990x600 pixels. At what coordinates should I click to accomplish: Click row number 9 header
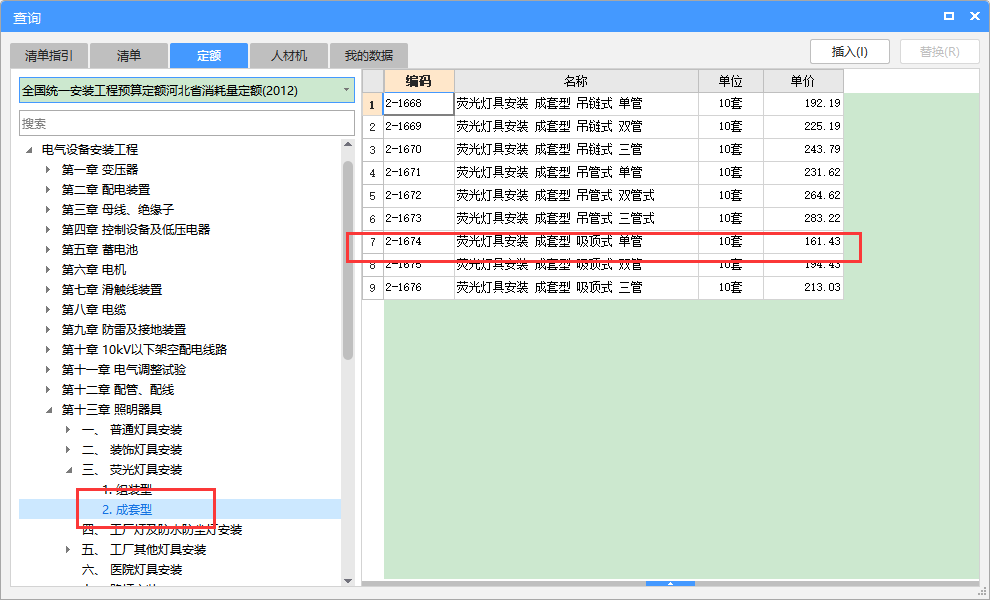(373, 287)
